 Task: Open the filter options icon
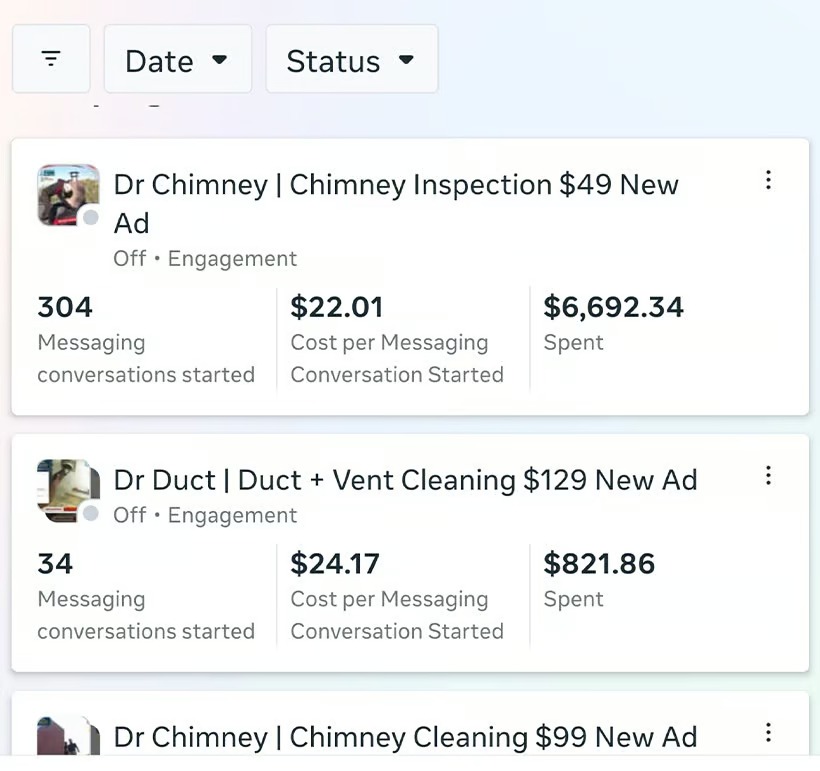(x=51, y=59)
